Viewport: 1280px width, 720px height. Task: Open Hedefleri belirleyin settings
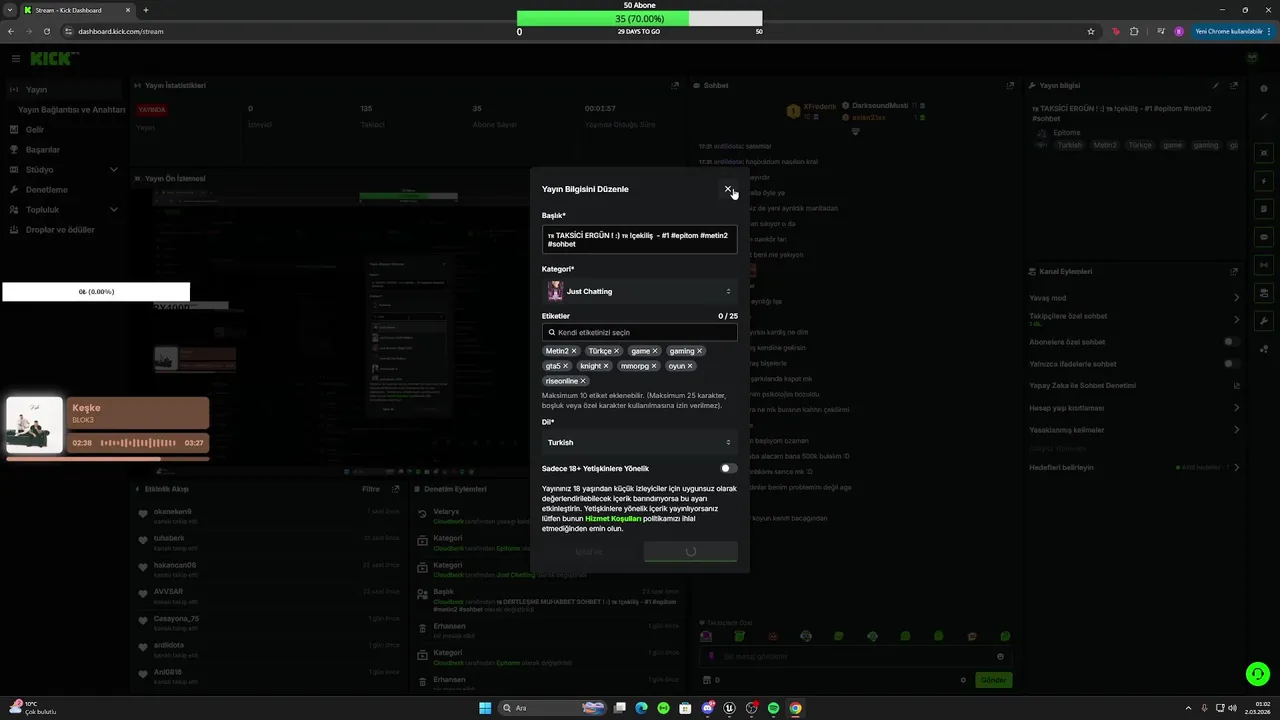coord(1134,467)
